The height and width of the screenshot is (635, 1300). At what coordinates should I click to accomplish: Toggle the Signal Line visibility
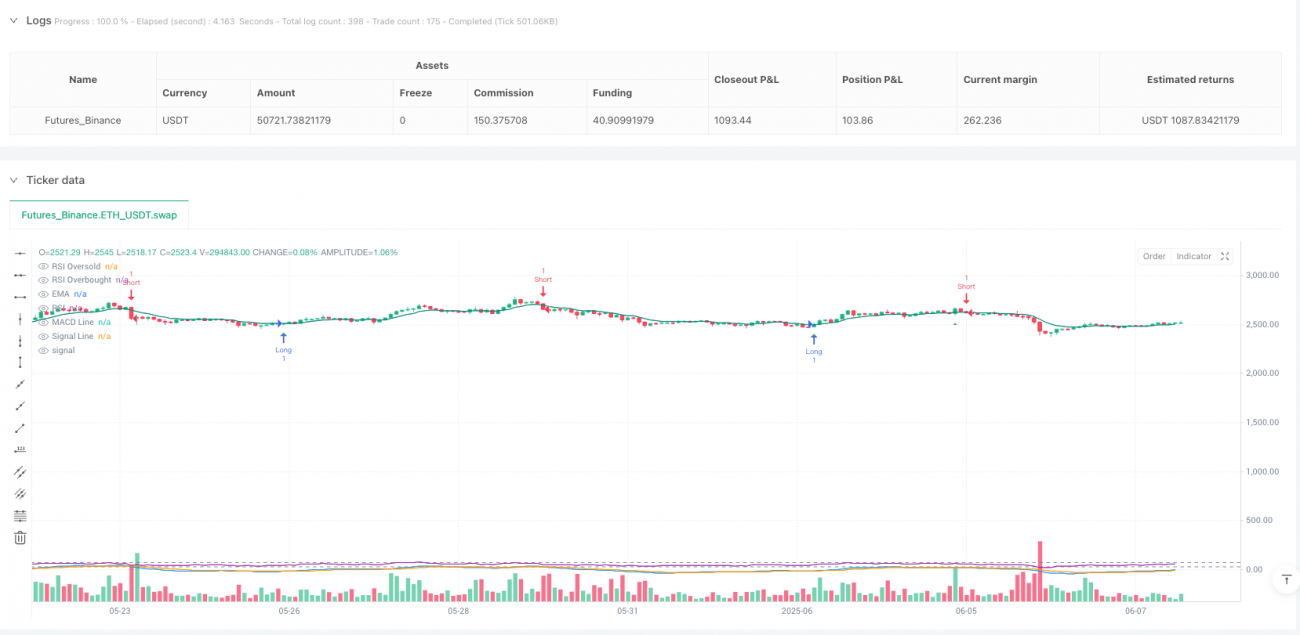coord(42,336)
